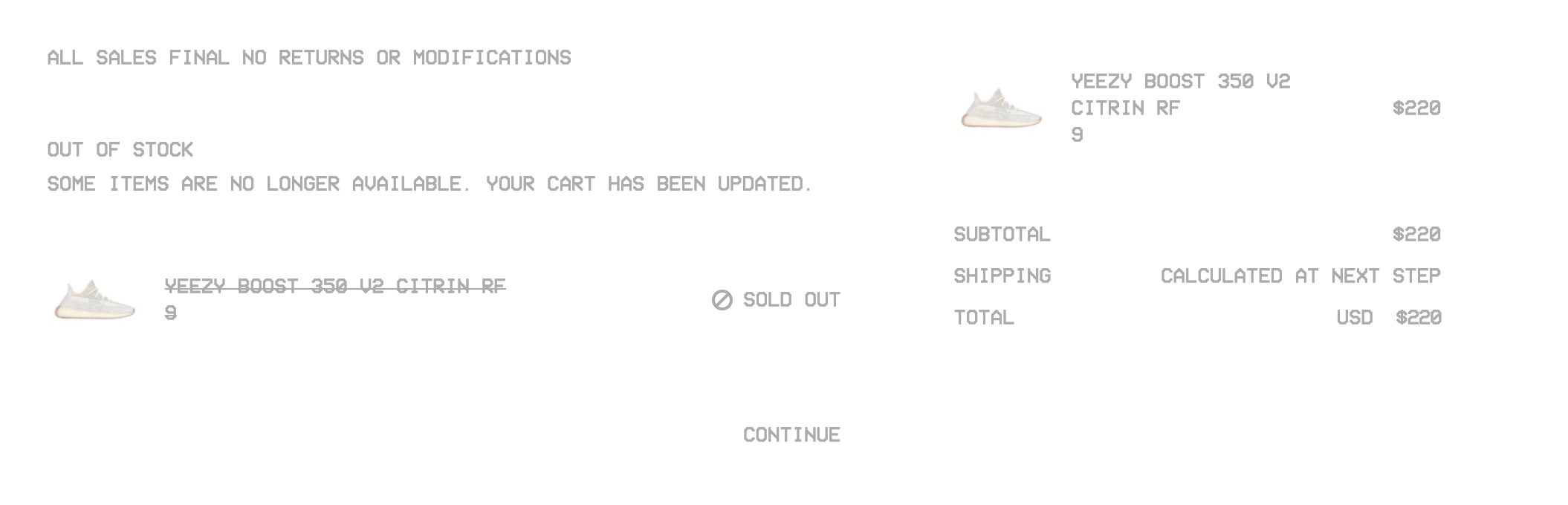
Task: Click the SUBTOTAL label
Action: [x=1002, y=234]
